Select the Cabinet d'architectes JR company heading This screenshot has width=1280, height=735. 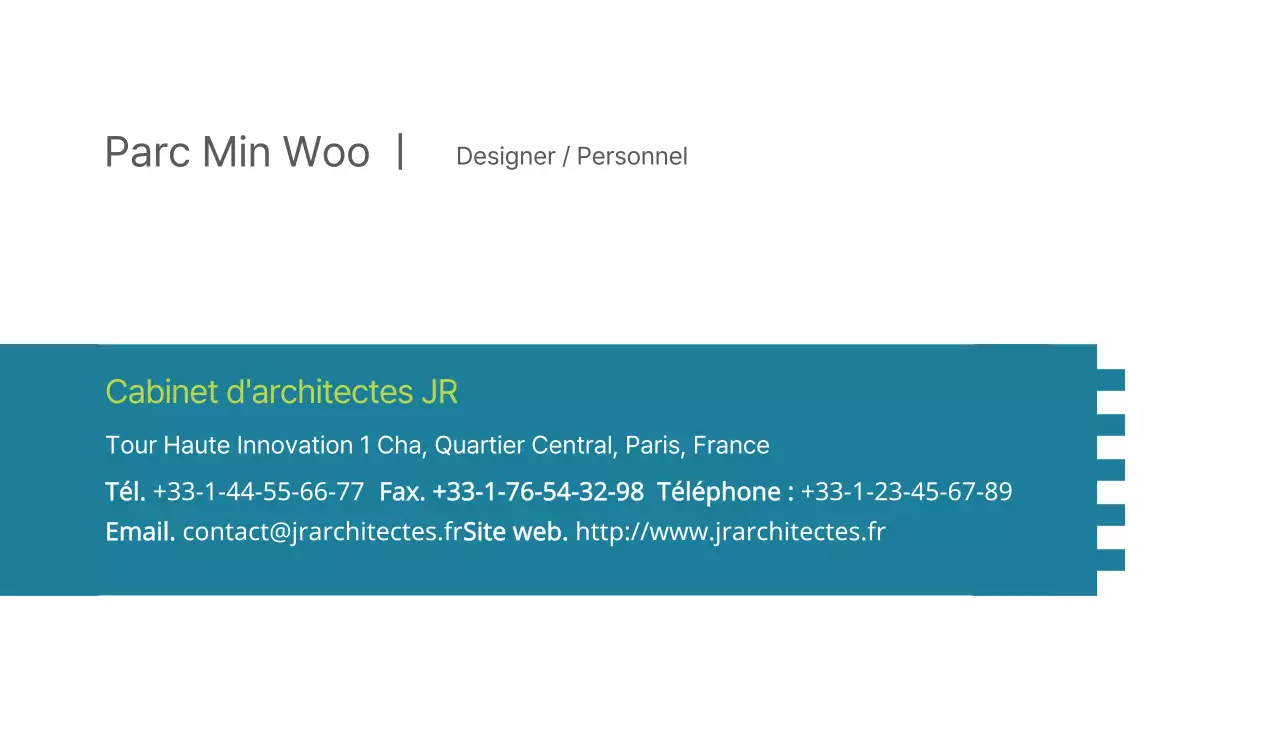[281, 391]
